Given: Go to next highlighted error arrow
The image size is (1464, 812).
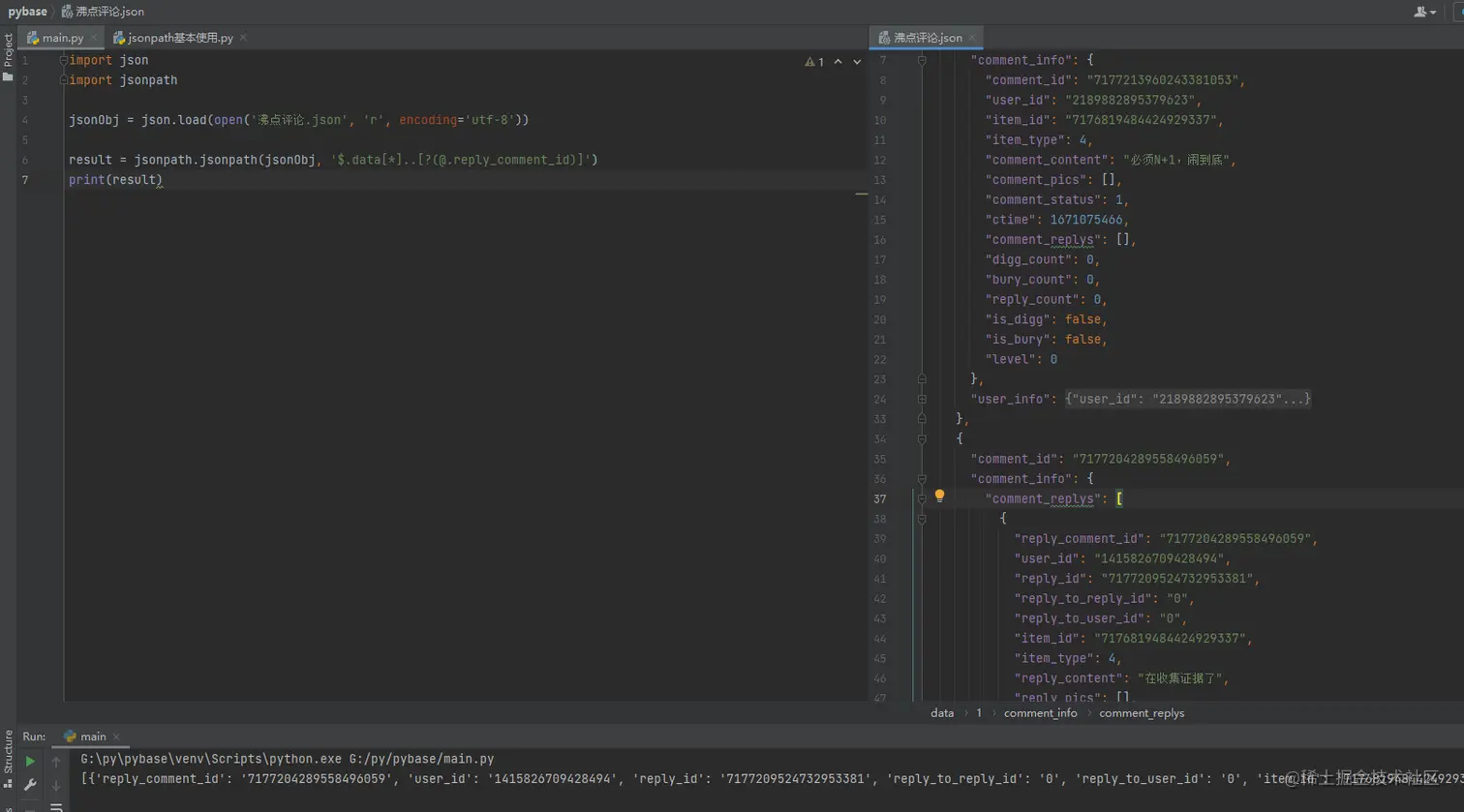Looking at the screenshot, I should (857, 62).
